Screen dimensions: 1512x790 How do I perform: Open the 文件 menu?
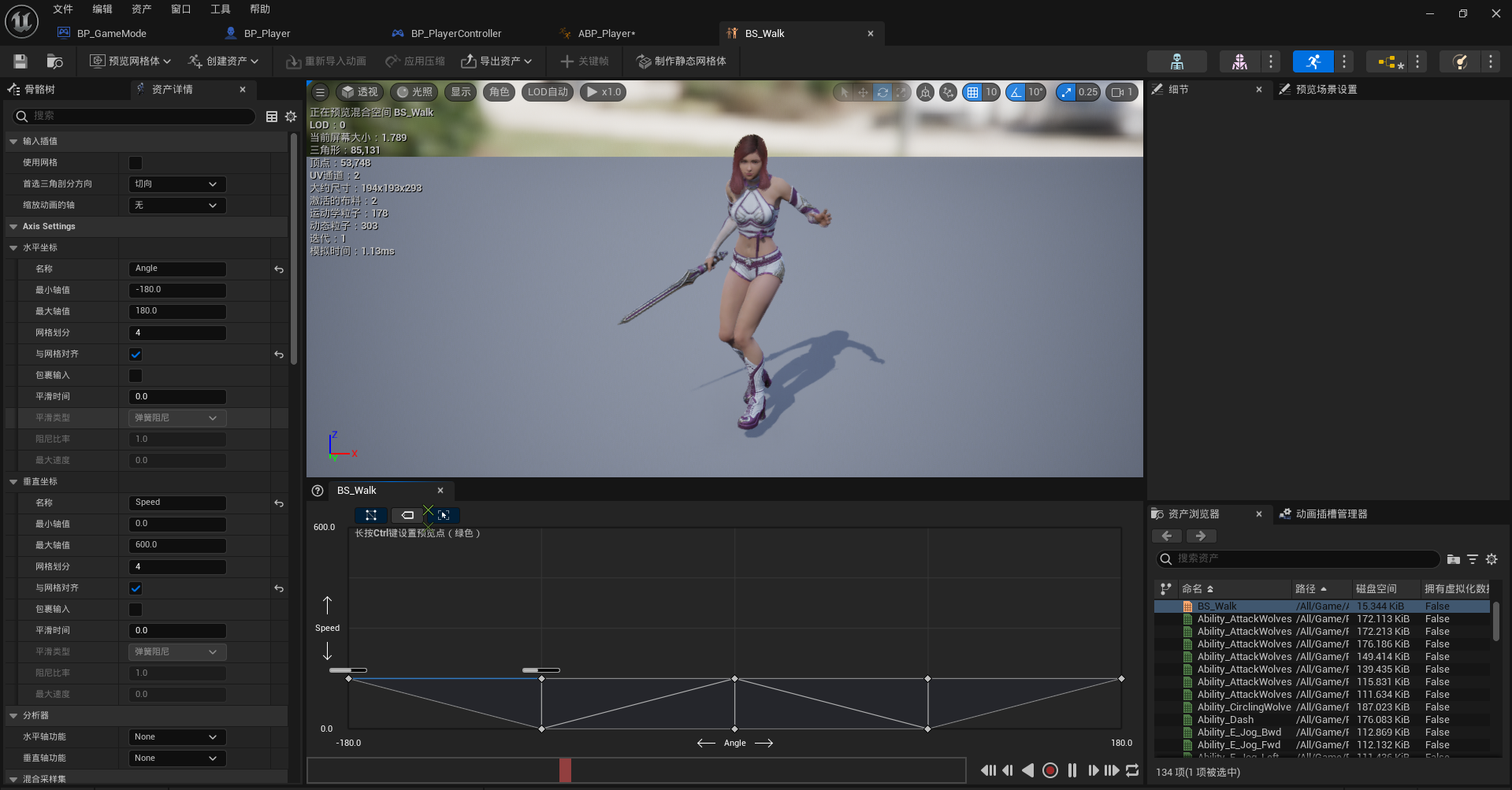[x=63, y=9]
